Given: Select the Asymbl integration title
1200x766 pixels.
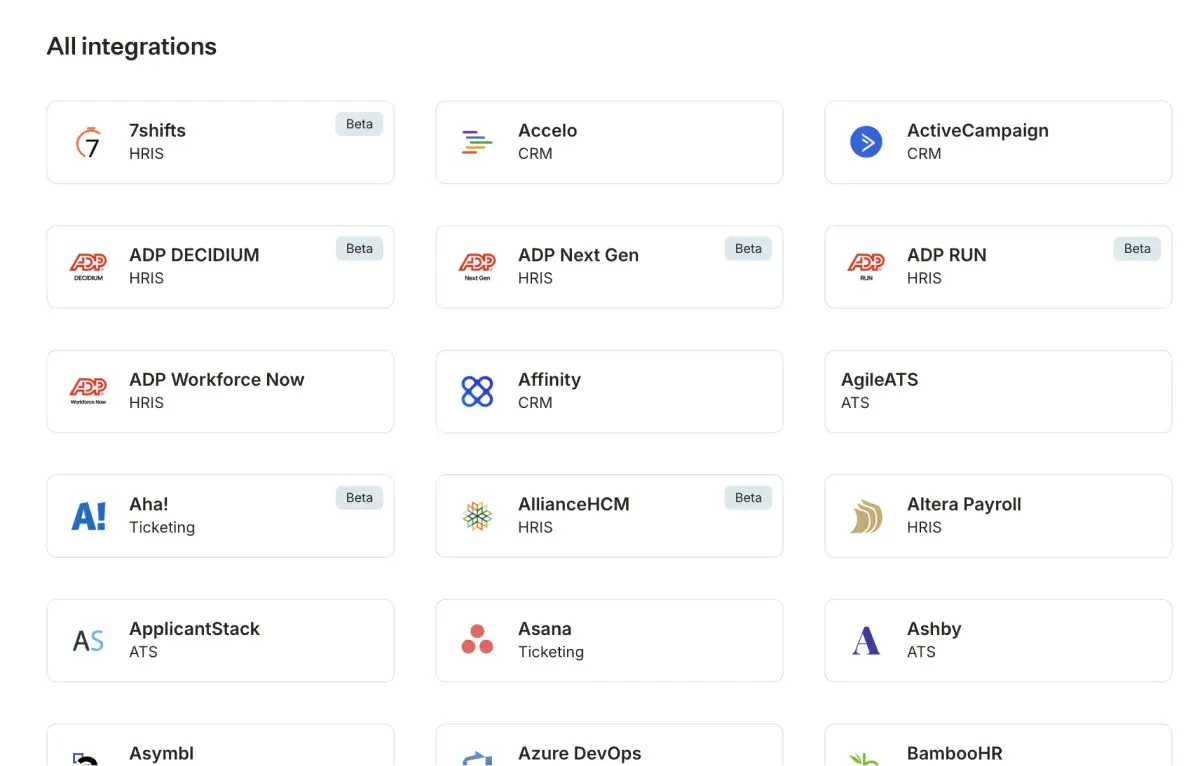Looking at the screenshot, I should pyautogui.click(x=161, y=753).
